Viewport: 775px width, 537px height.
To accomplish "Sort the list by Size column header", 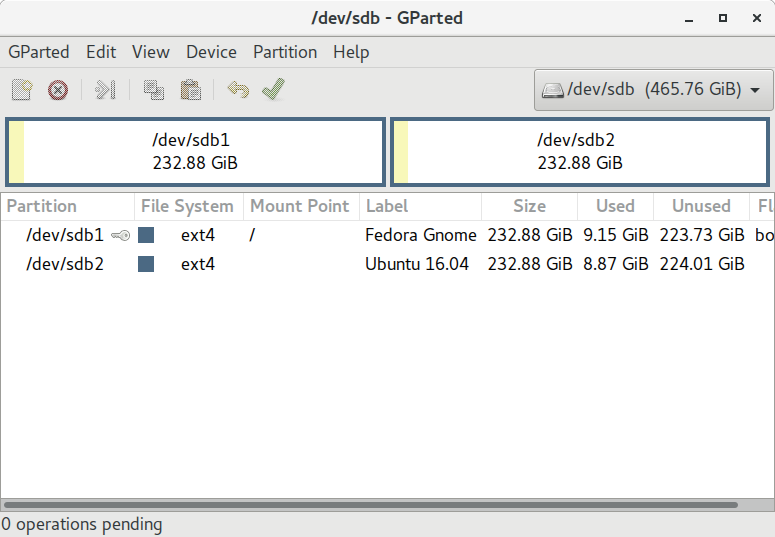I will (x=529, y=206).
